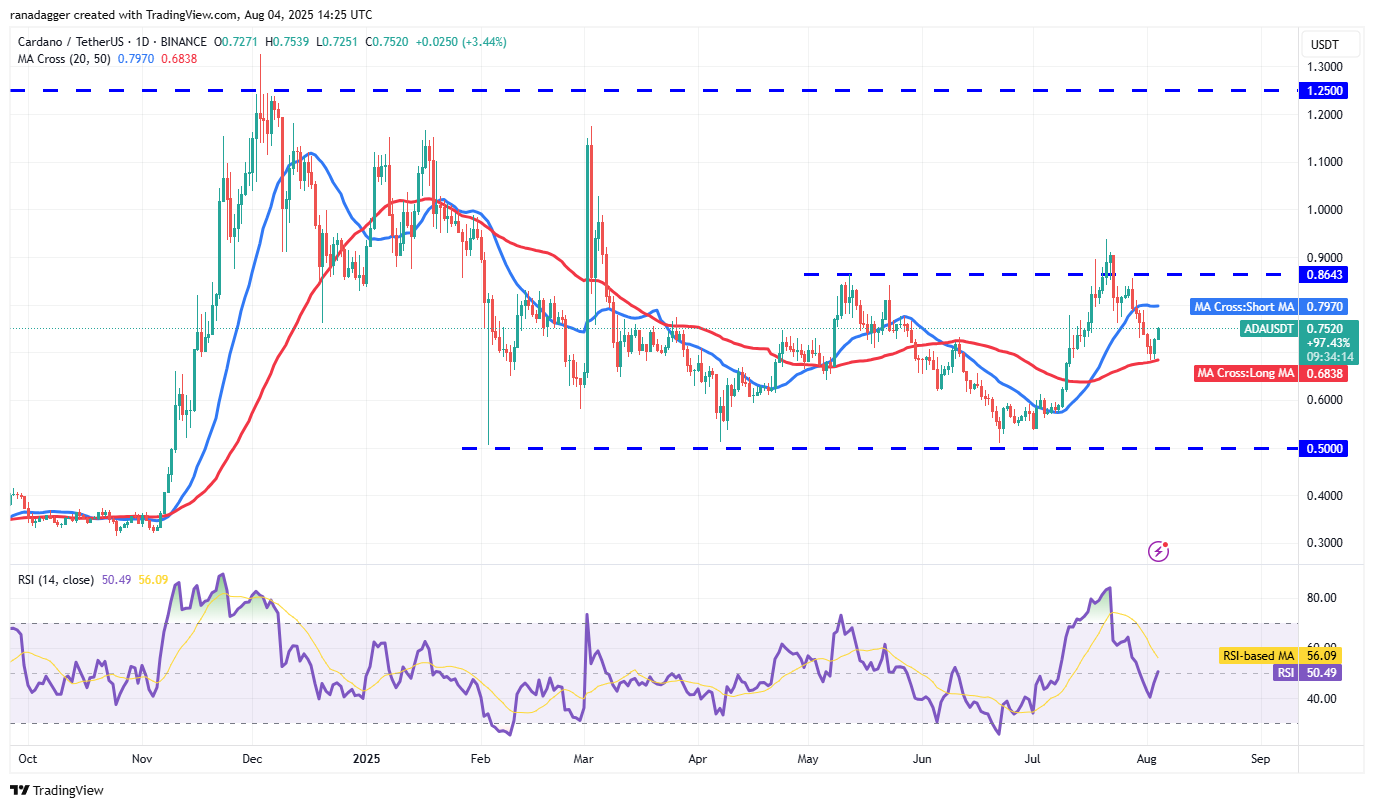This screenshot has width=1374, height=808.
Task: Click the MA Cross:Short MA blue label
Action: pyautogui.click(x=1243, y=306)
